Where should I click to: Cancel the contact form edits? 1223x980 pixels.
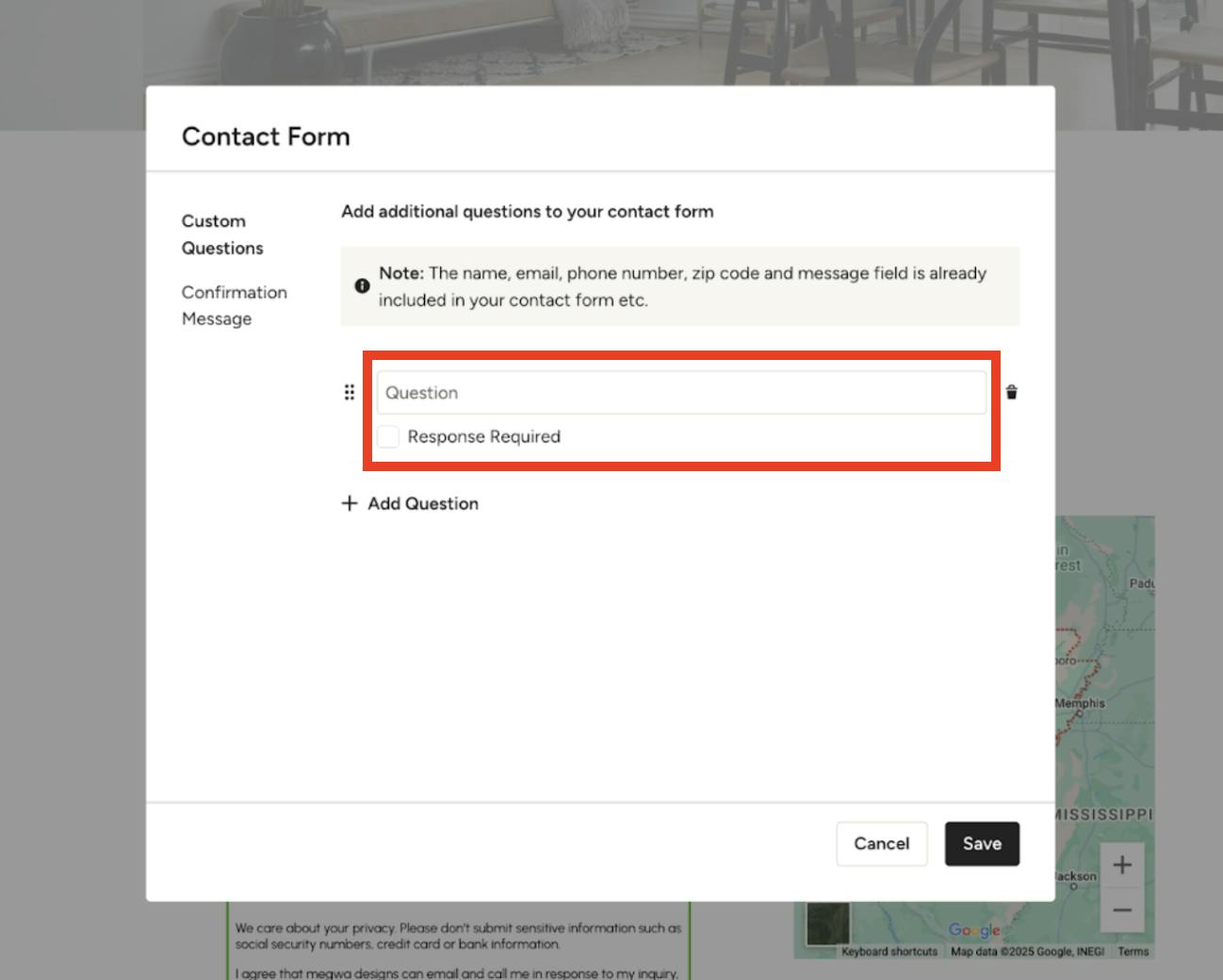pyautogui.click(x=881, y=843)
